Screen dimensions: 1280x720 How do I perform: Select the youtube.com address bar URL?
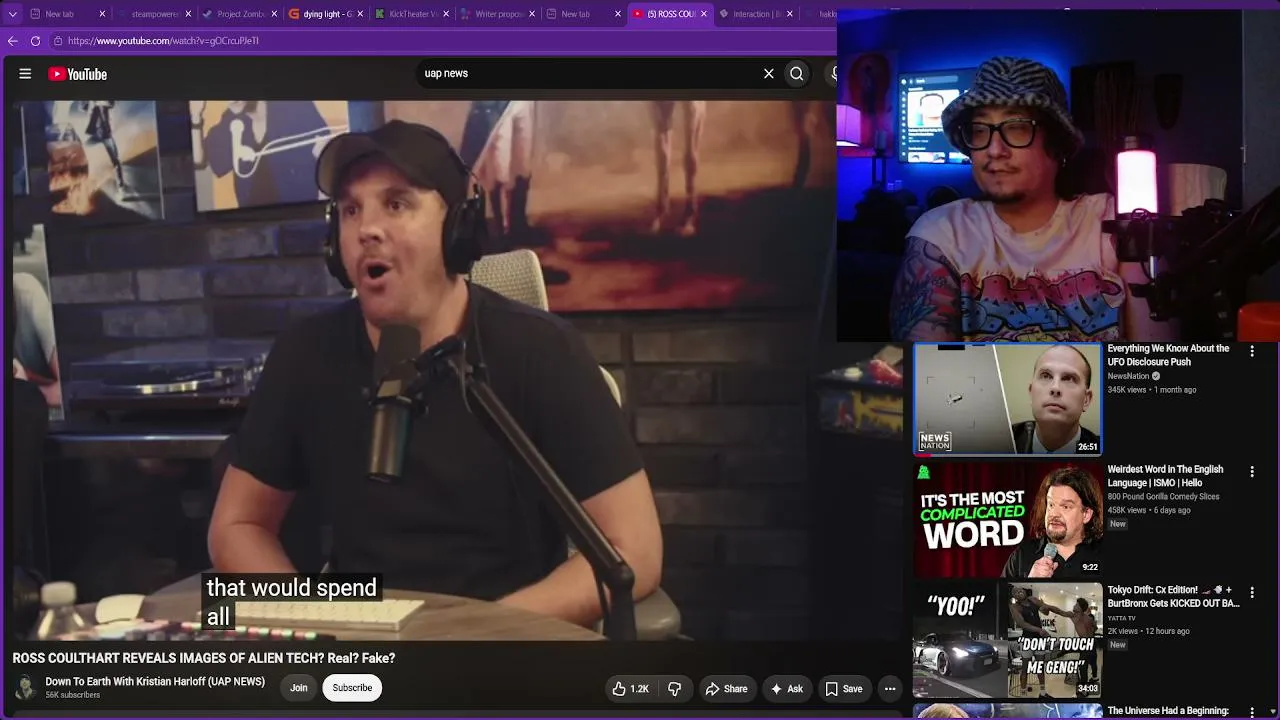pyautogui.click(x=163, y=41)
